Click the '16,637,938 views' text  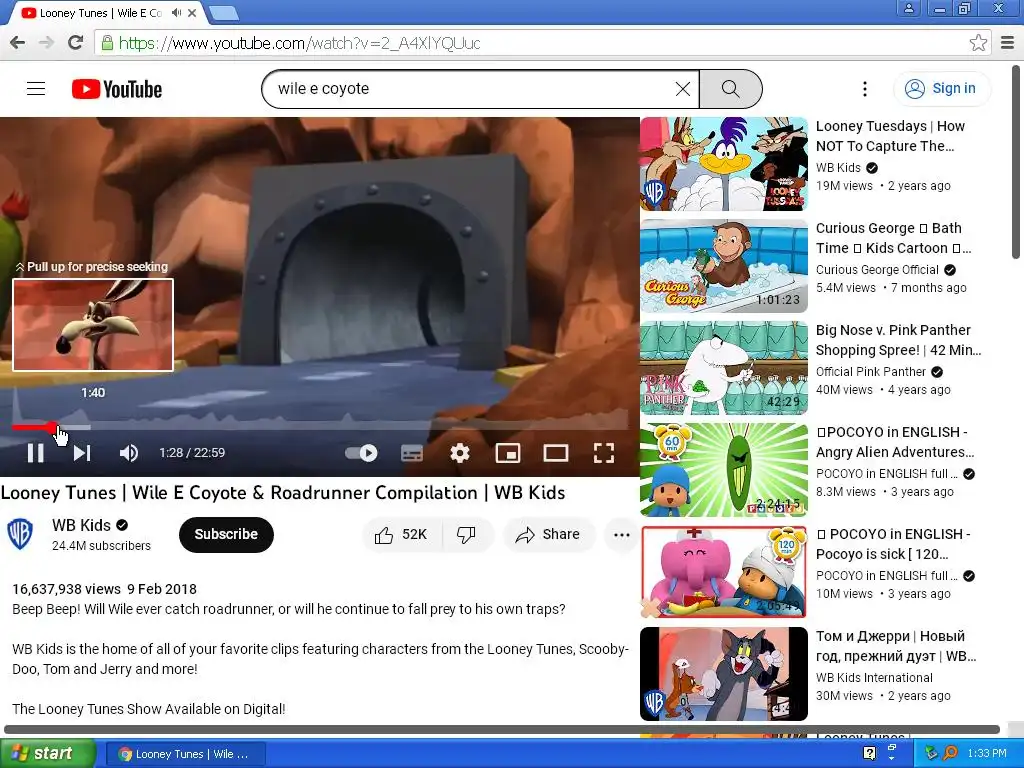[67, 589]
